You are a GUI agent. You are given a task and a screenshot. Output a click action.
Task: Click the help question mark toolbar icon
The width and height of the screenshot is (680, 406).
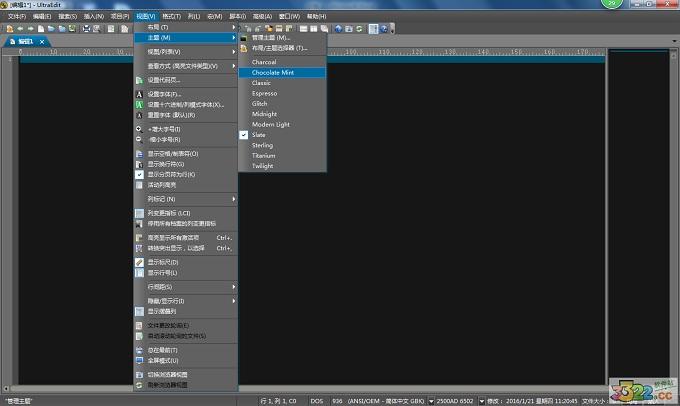(384, 29)
